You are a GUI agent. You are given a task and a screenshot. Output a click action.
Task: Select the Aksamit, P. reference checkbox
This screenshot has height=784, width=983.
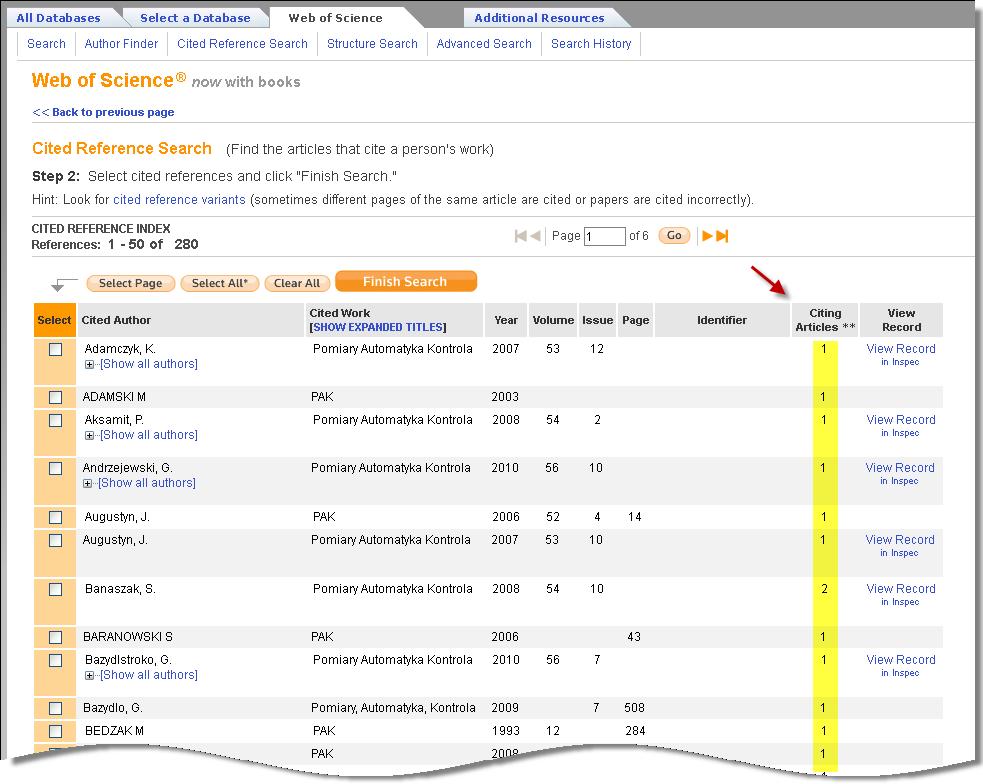[x=55, y=420]
